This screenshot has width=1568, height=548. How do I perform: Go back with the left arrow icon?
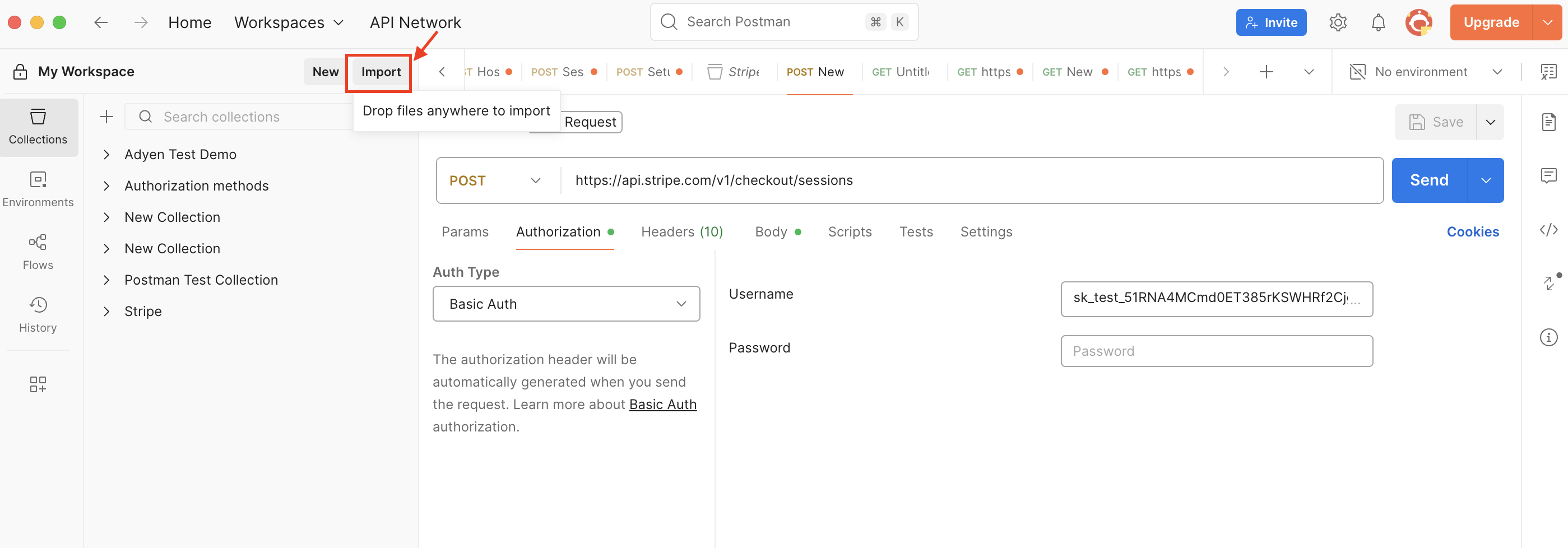point(101,22)
